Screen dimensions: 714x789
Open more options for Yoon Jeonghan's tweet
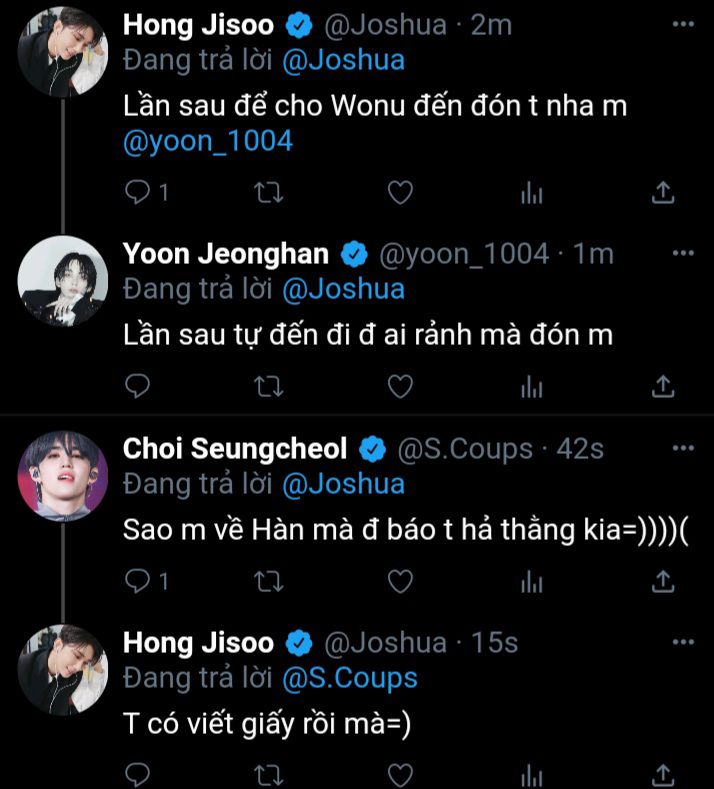683,253
